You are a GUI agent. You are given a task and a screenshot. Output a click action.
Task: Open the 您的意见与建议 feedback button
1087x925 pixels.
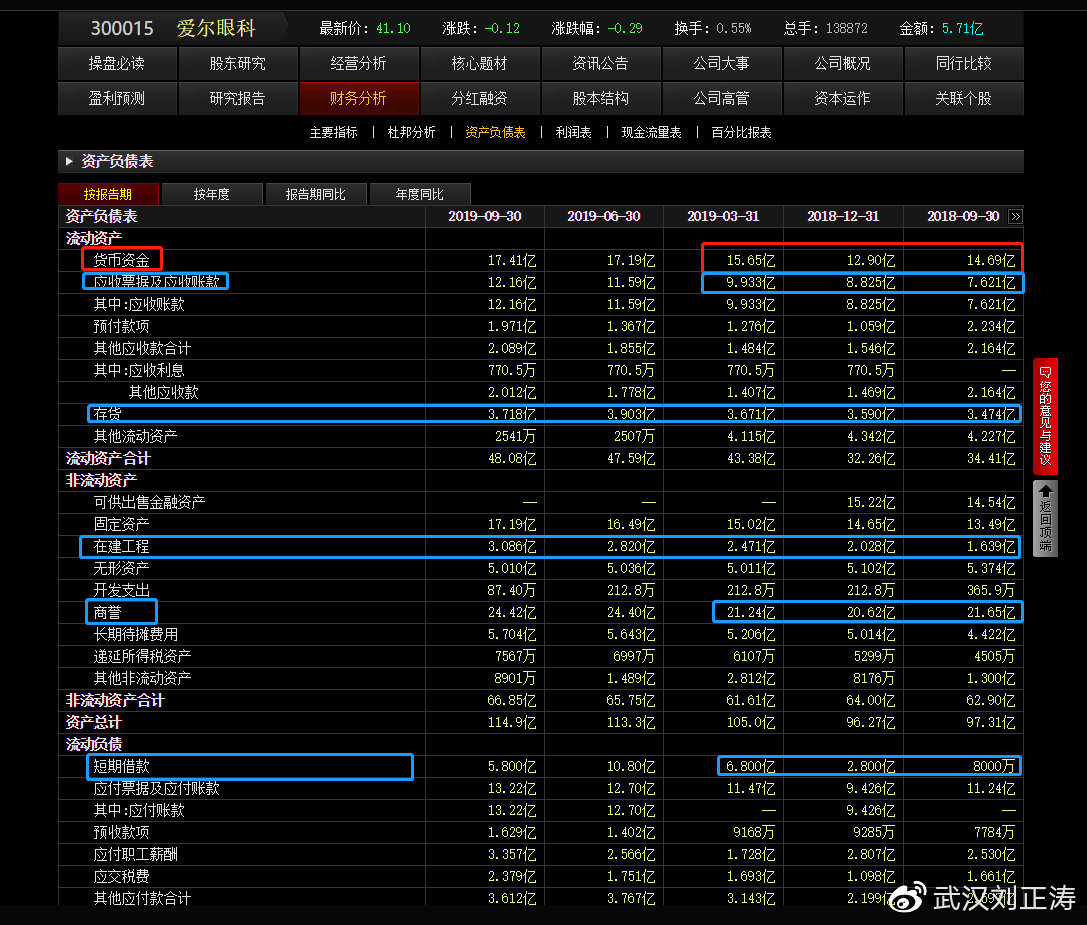click(1045, 416)
